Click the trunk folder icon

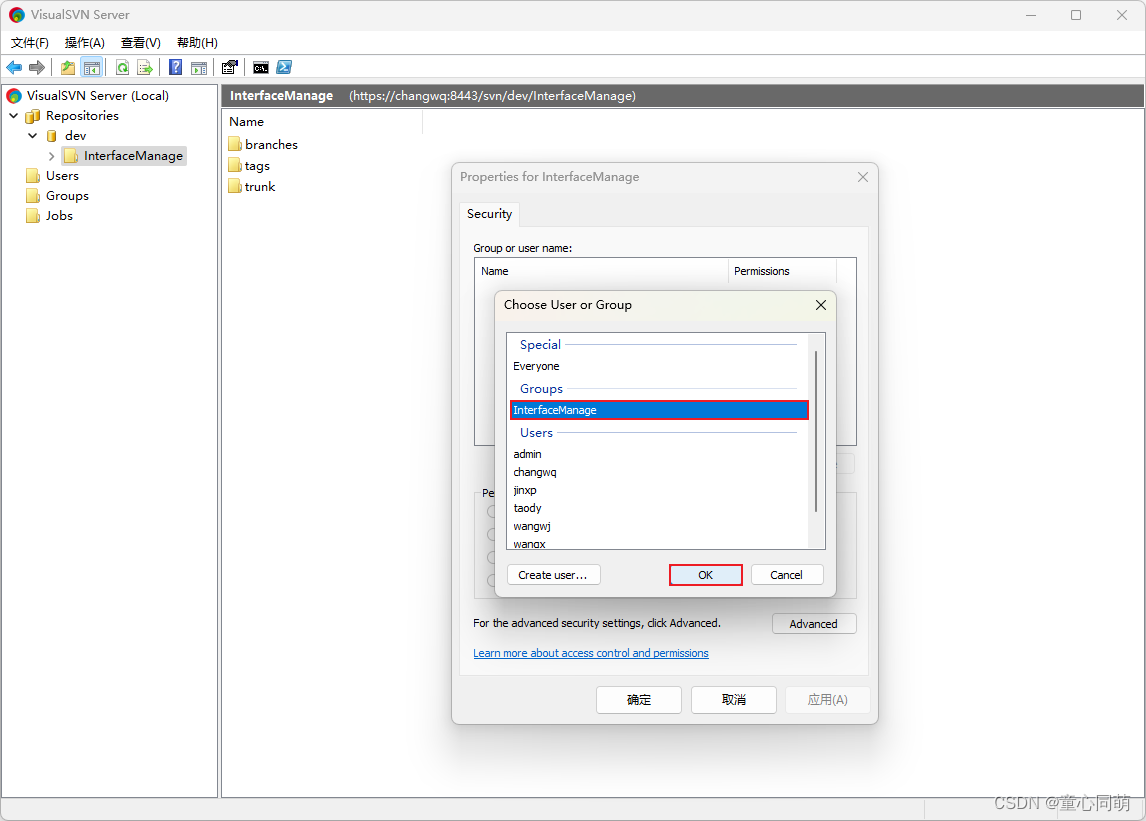[235, 186]
